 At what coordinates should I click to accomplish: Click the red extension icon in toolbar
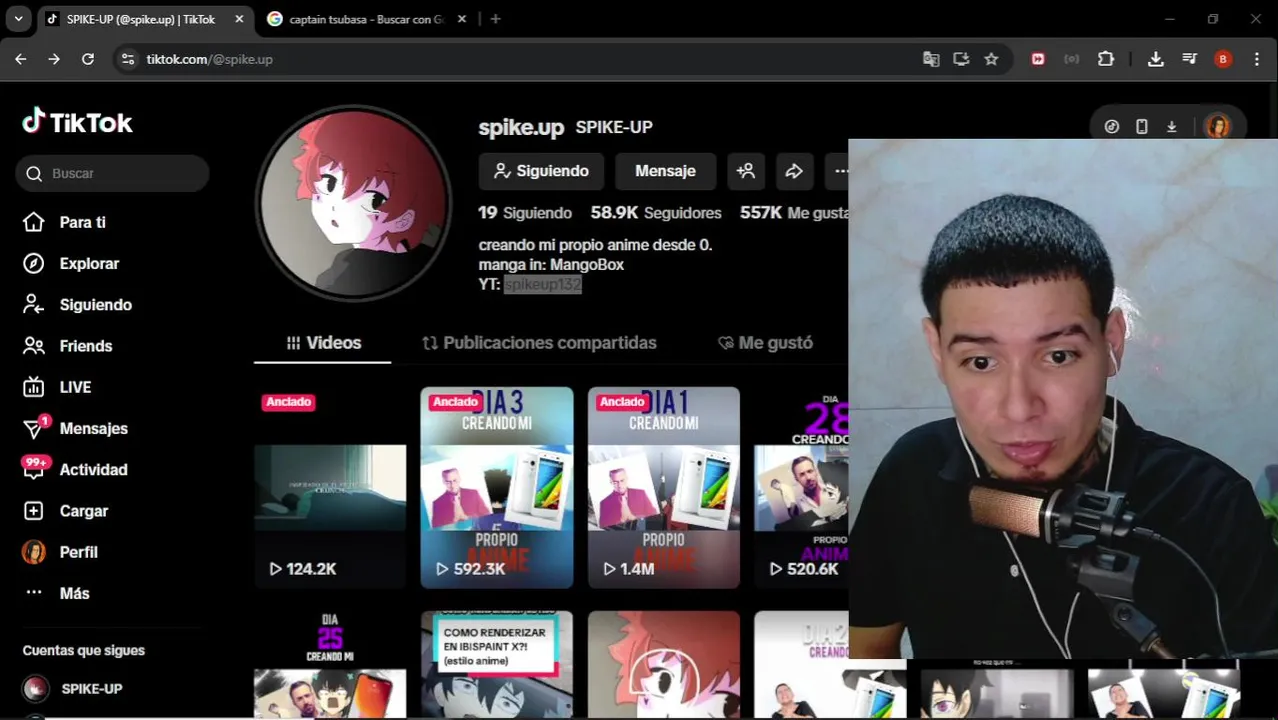pos(1038,59)
